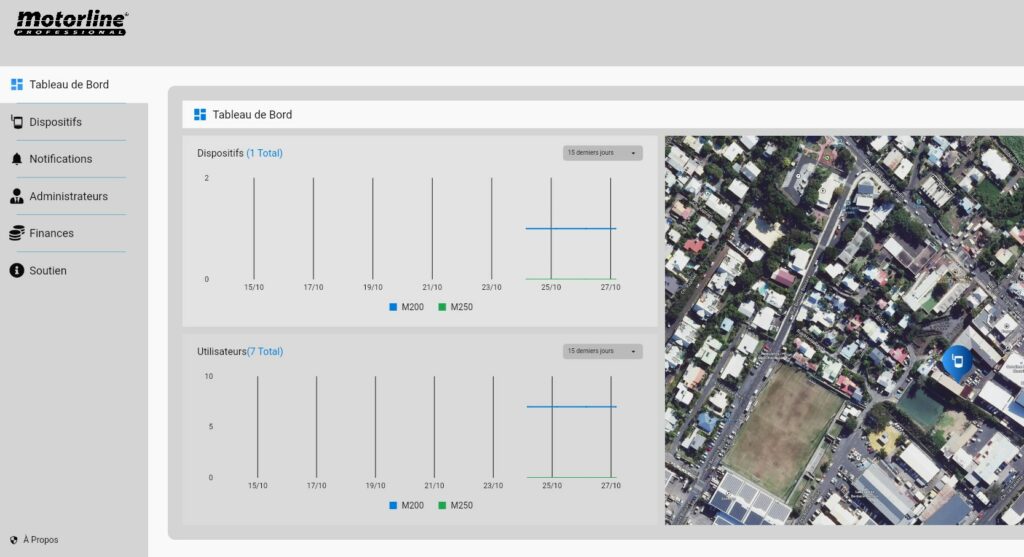Open Utilisateurs period dropdown '15 derniers jours'
This screenshot has height=557, width=1024.
tap(602, 351)
